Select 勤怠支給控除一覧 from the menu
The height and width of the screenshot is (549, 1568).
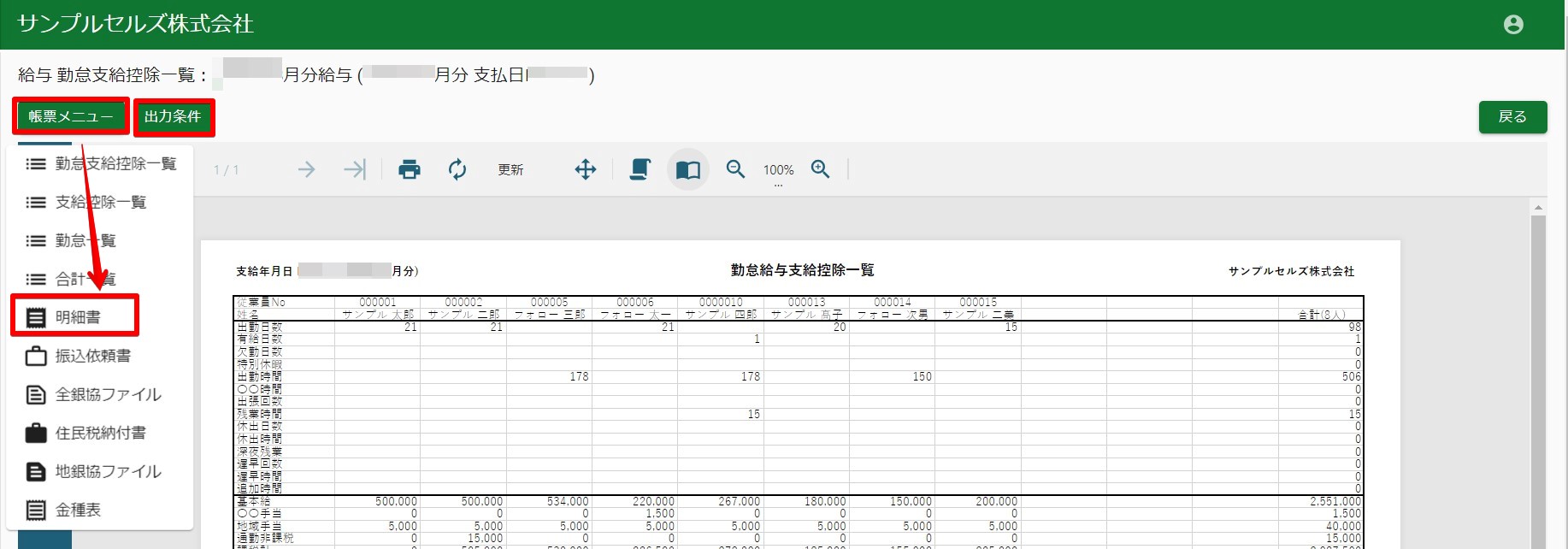[x=101, y=163]
